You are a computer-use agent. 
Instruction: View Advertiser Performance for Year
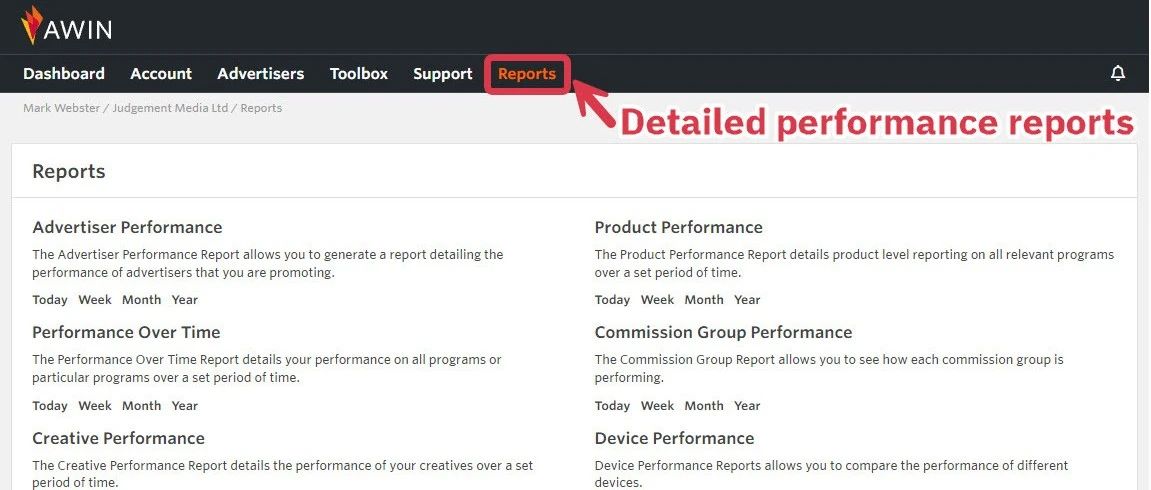pos(185,300)
